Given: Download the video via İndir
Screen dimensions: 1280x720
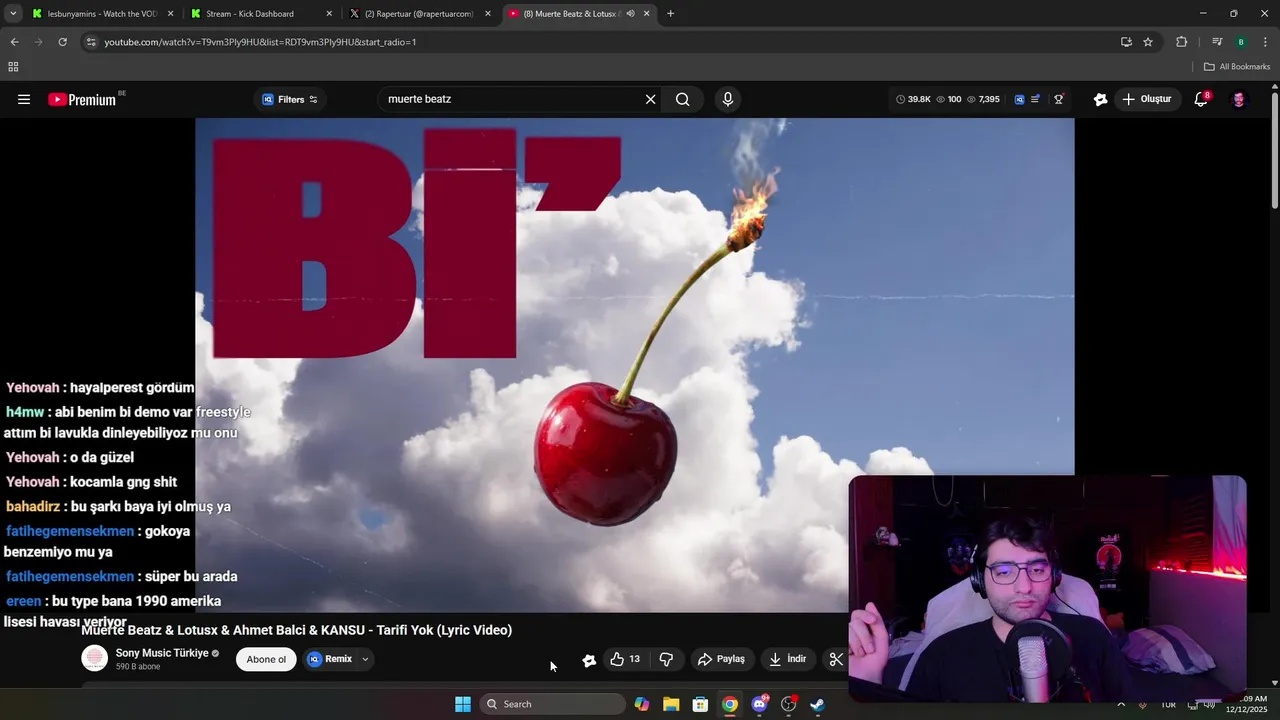Looking at the screenshot, I should [x=787, y=659].
